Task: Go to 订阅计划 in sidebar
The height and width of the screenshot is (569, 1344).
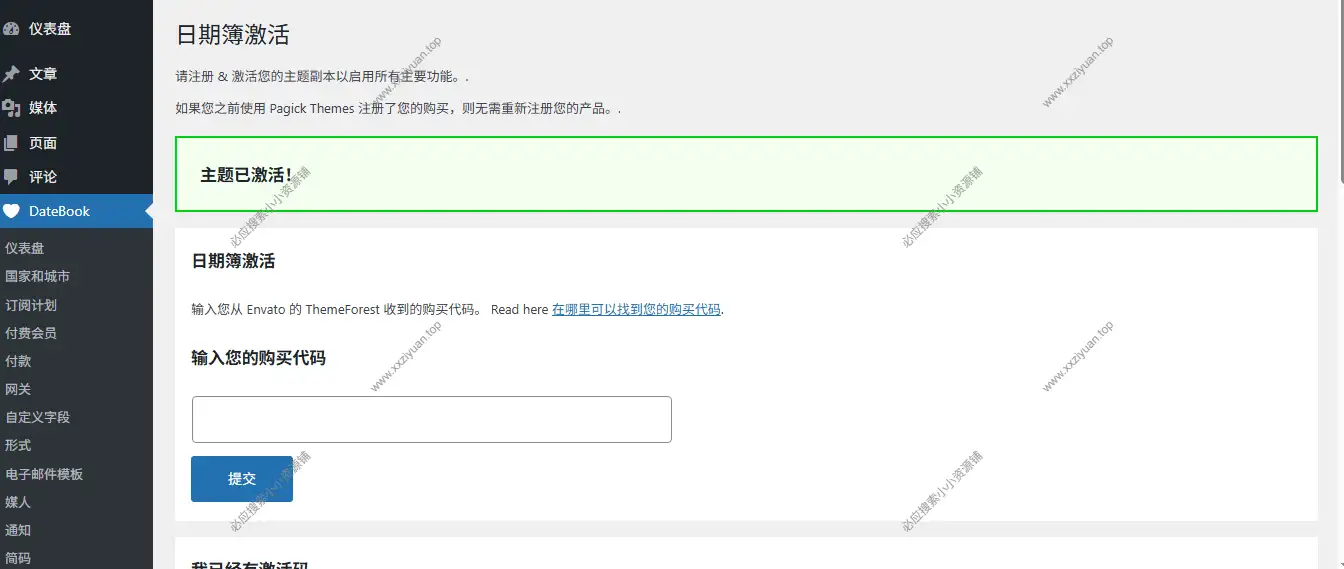Action: [31, 305]
